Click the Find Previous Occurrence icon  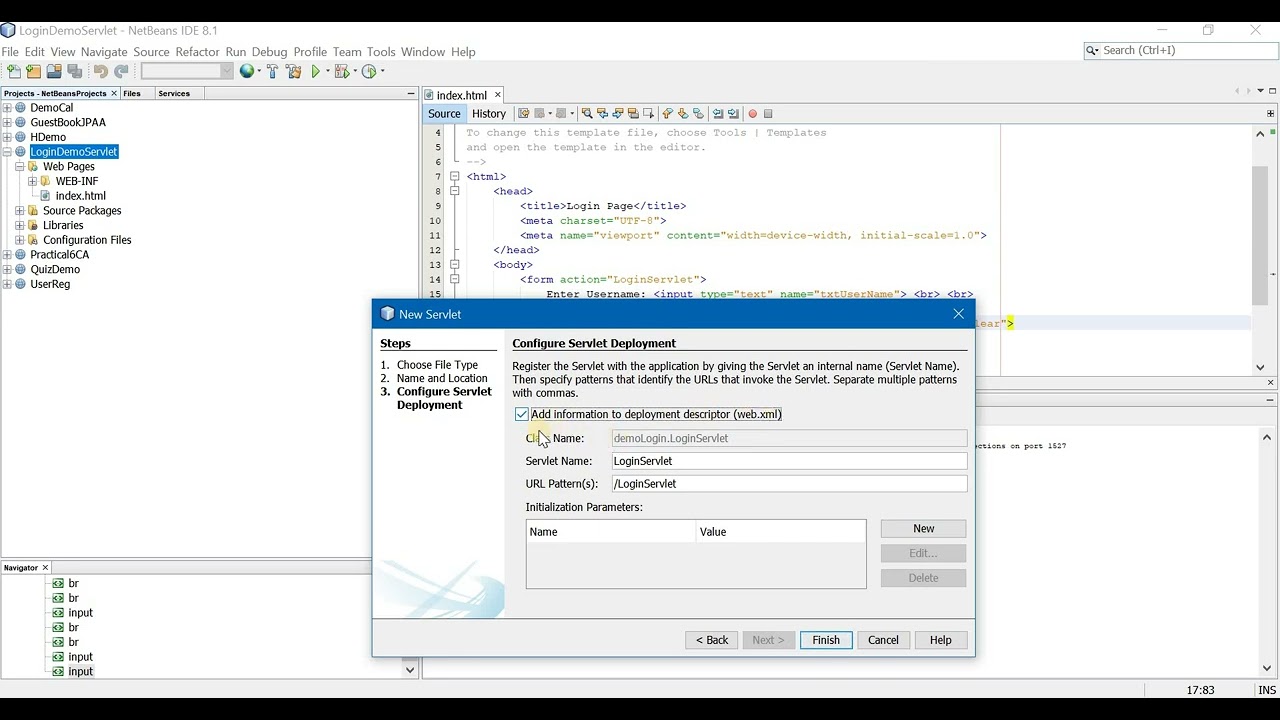click(x=602, y=114)
